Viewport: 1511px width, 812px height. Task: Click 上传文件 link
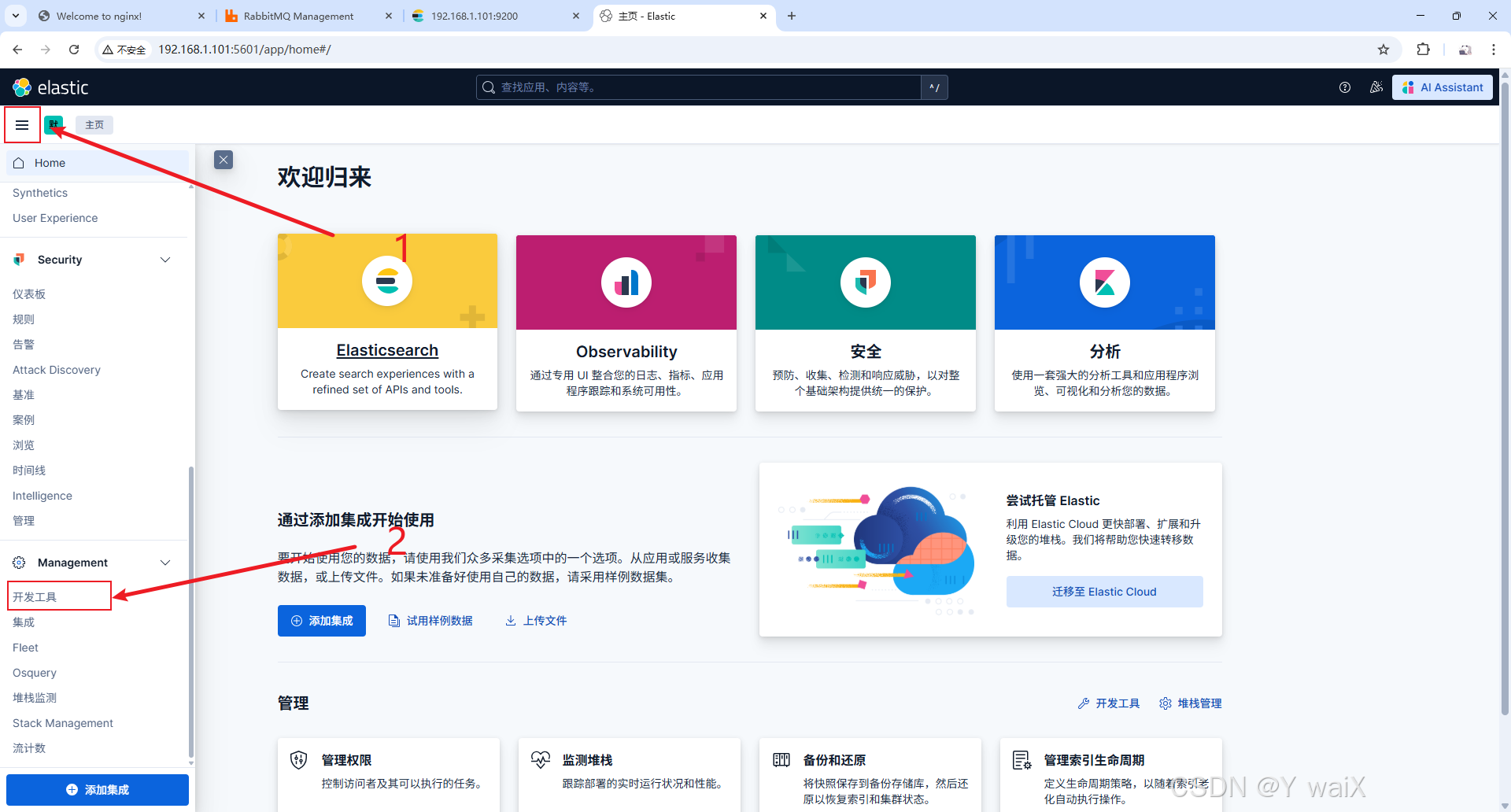[x=536, y=621]
